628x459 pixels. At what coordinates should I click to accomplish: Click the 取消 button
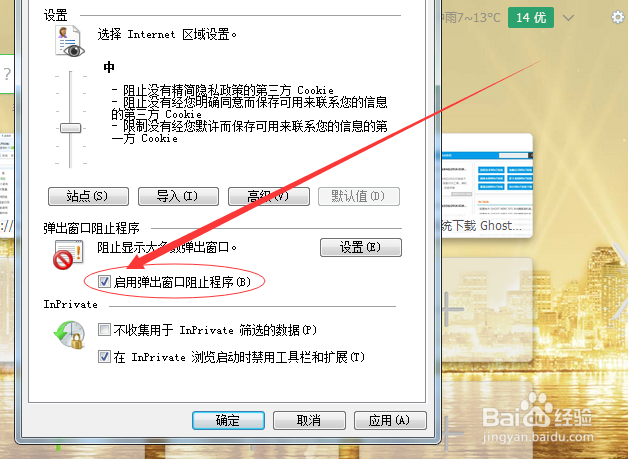(x=309, y=421)
